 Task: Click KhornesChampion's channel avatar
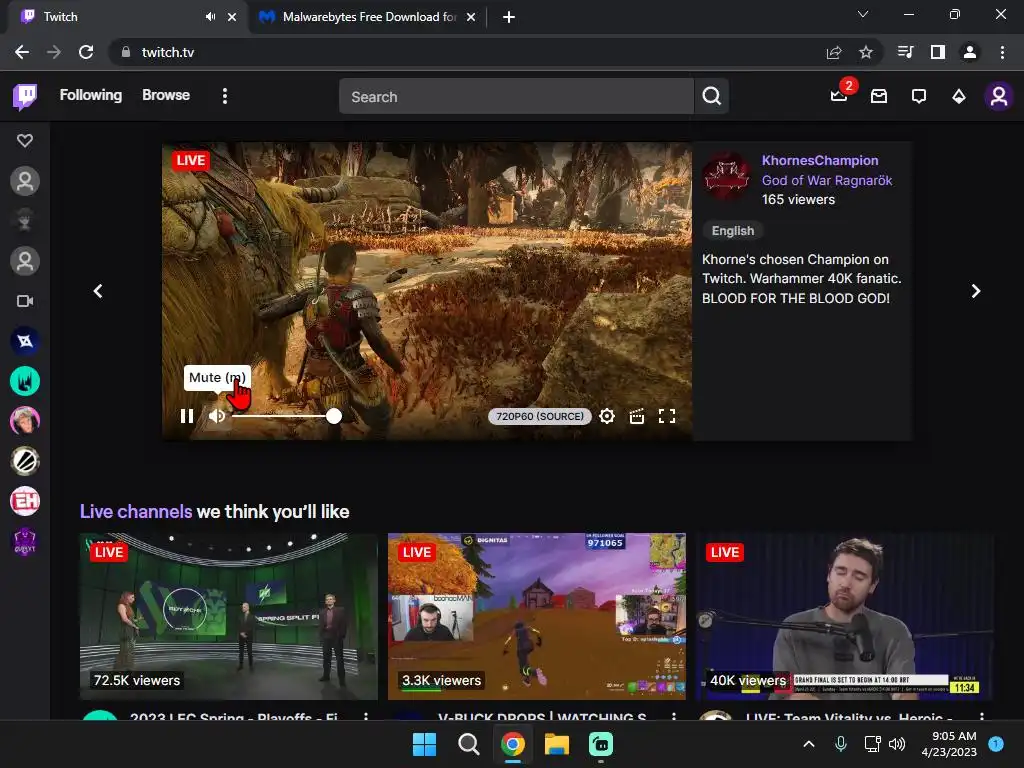[726, 177]
